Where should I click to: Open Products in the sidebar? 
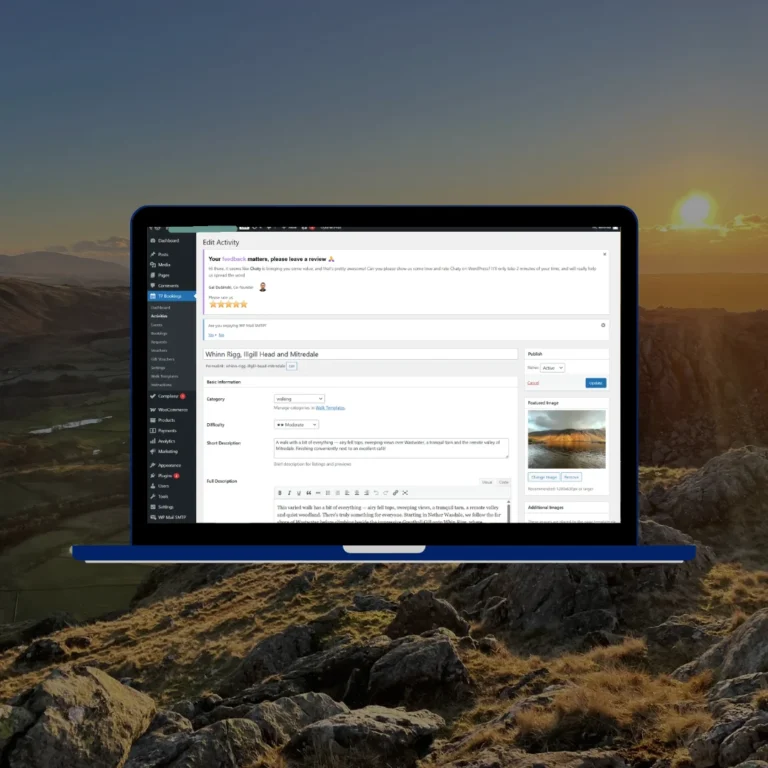[171, 420]
